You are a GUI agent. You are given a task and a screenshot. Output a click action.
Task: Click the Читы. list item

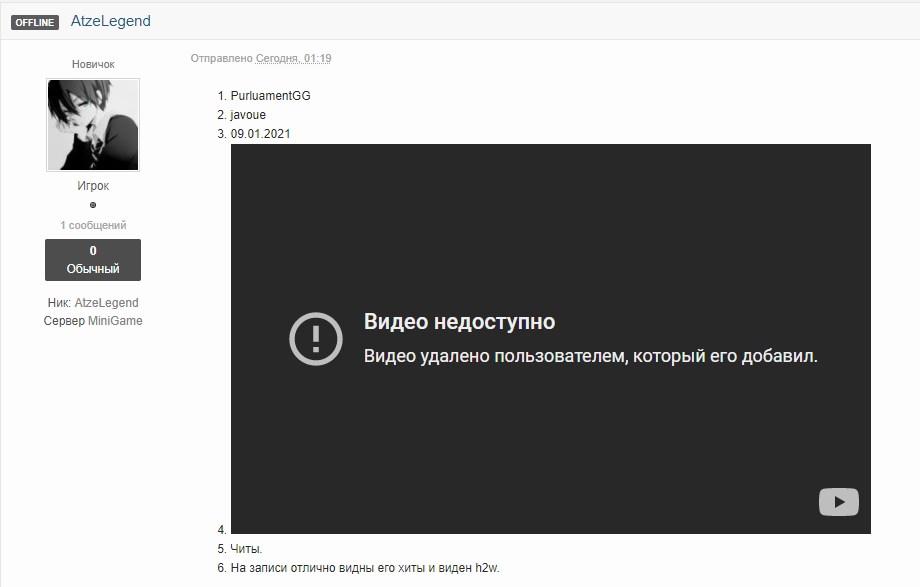tap(246, 549)
